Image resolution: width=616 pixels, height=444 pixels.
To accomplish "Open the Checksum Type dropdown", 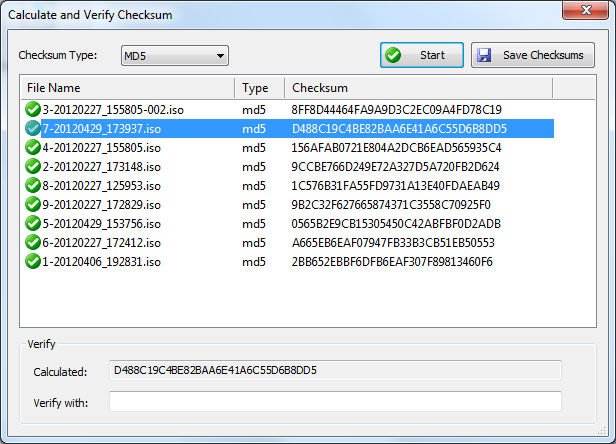I will (175, 56).
